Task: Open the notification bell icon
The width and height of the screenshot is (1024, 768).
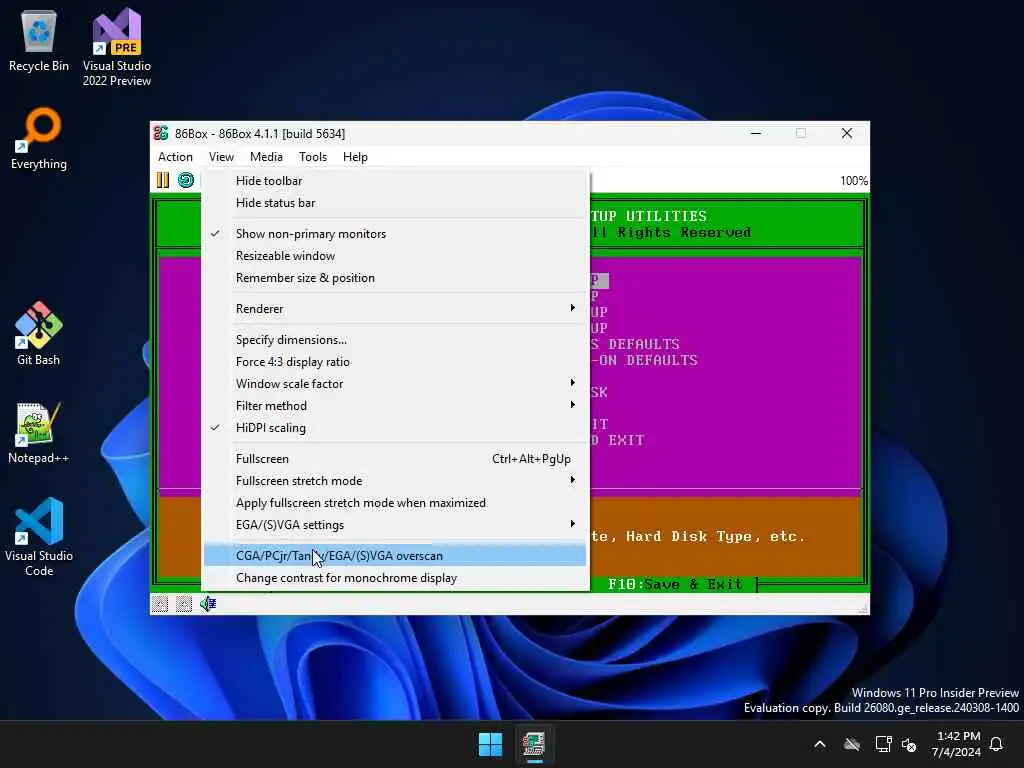Action: pos(996,744)
